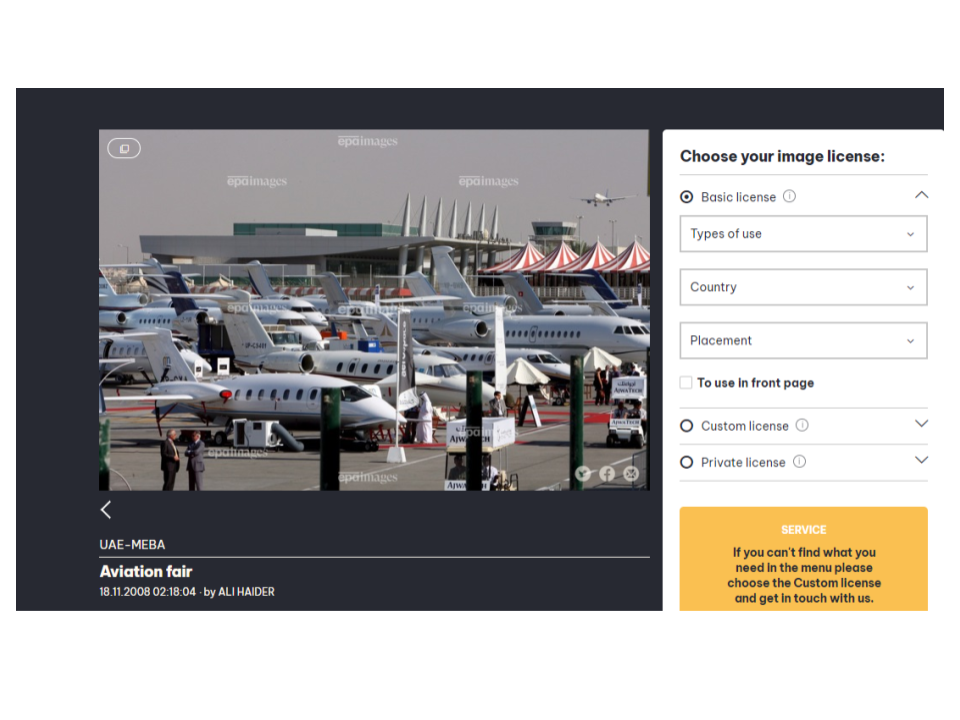Open the Basic license info icon
Viewport: 960px width, 720px height.
789,196
